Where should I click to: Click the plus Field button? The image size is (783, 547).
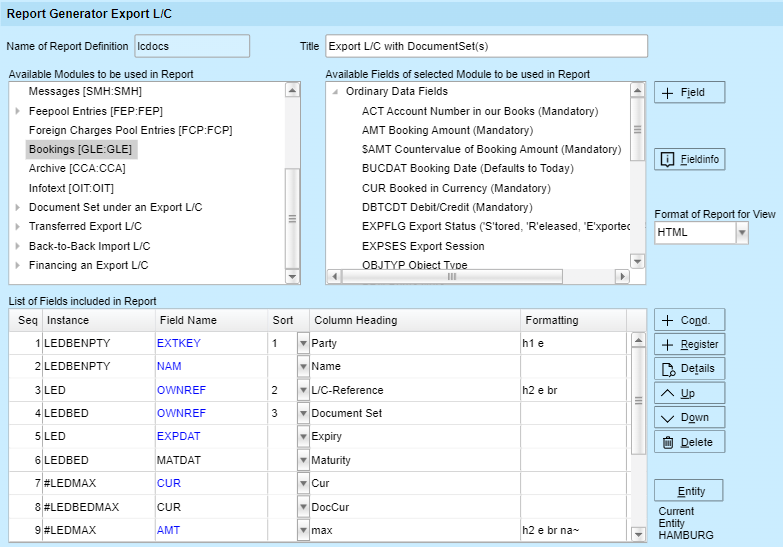coord(689,92)
